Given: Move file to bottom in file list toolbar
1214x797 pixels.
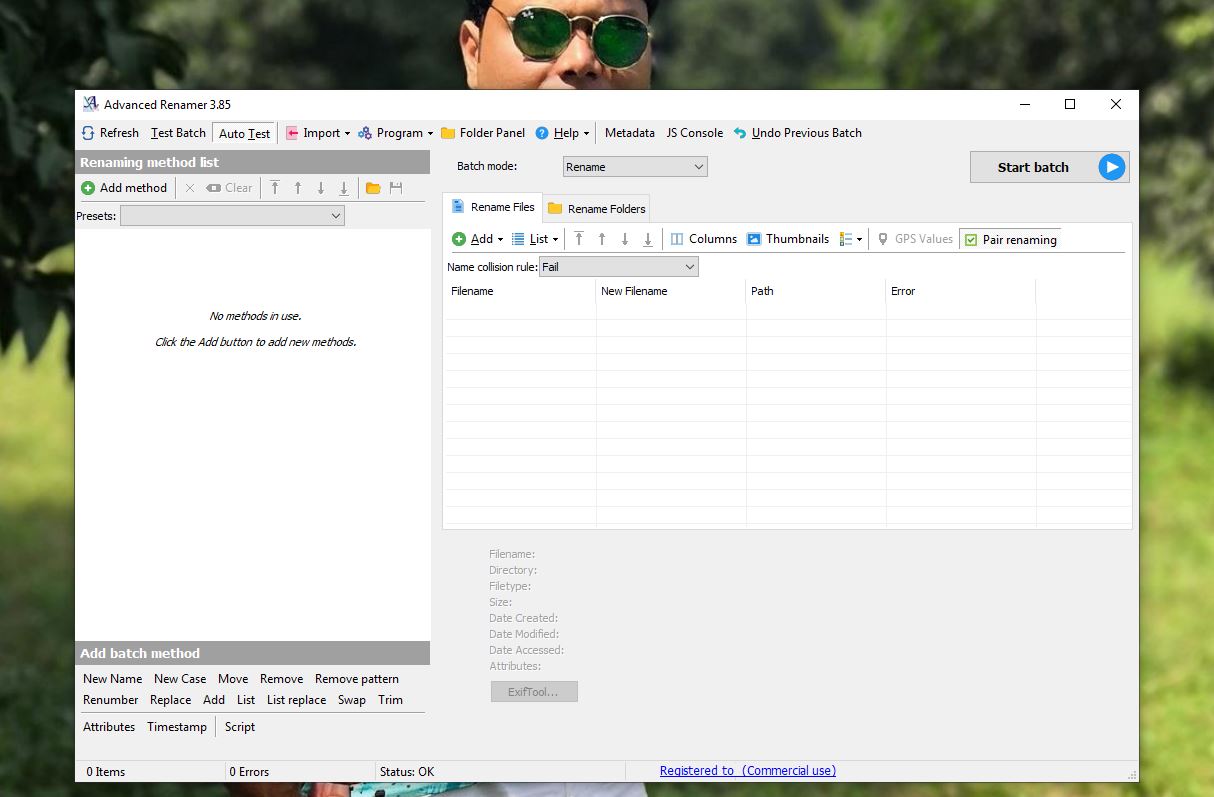Looking at the screenshot, I should (648, 239).
